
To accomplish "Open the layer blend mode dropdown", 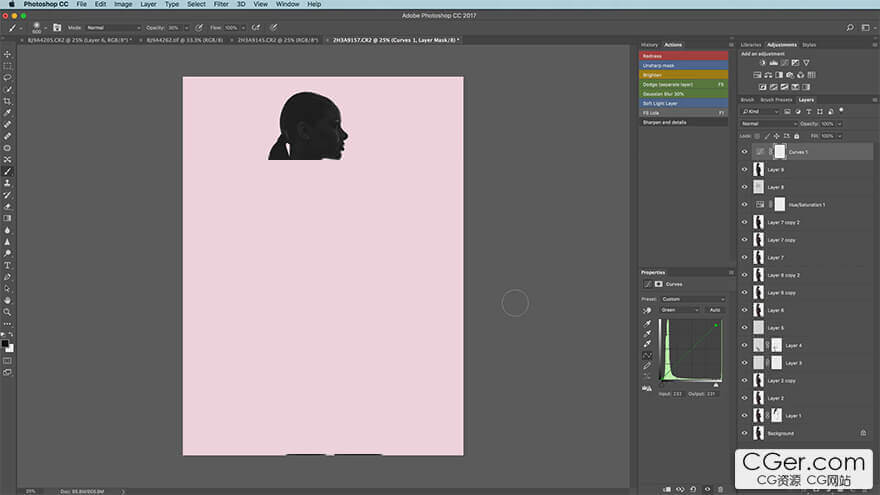I will coord(767,124).
